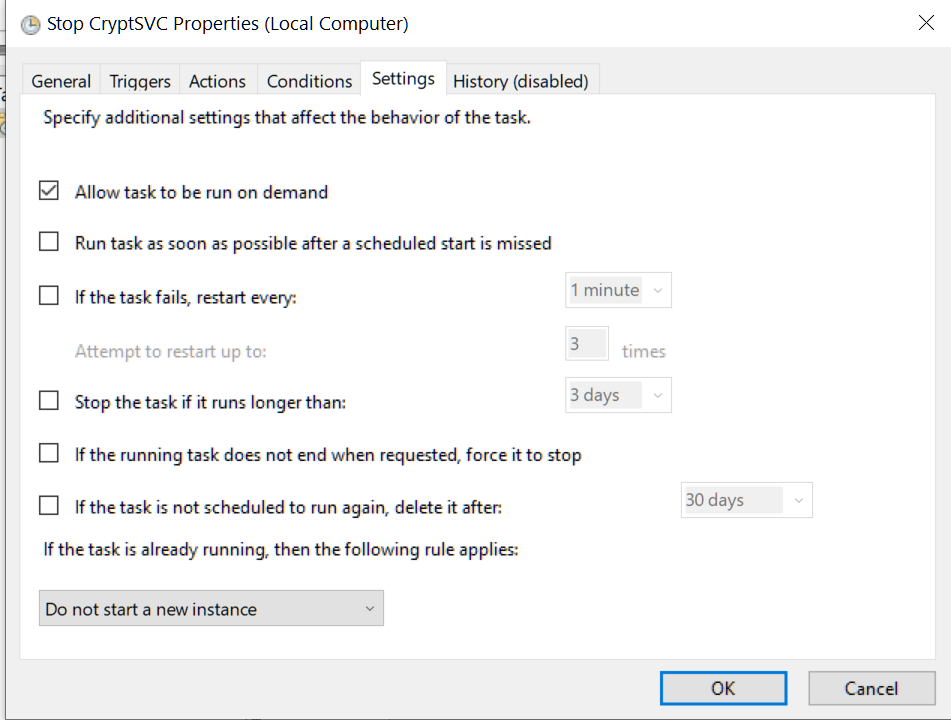951x720 pixels.
Task: Open the Triggers tab
Action: coord(139,81)
